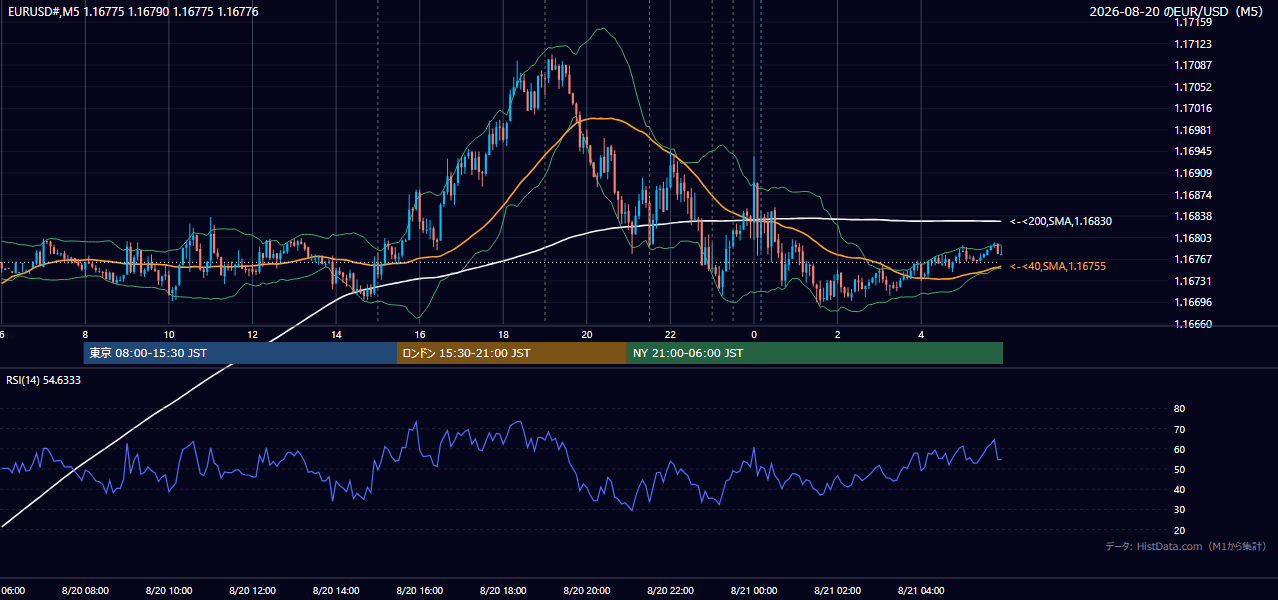The height and width of the screenshot is (600, 1278).
Task: Click the bottom time label 8/21 02:00
Action: click(x=838, y=591)
